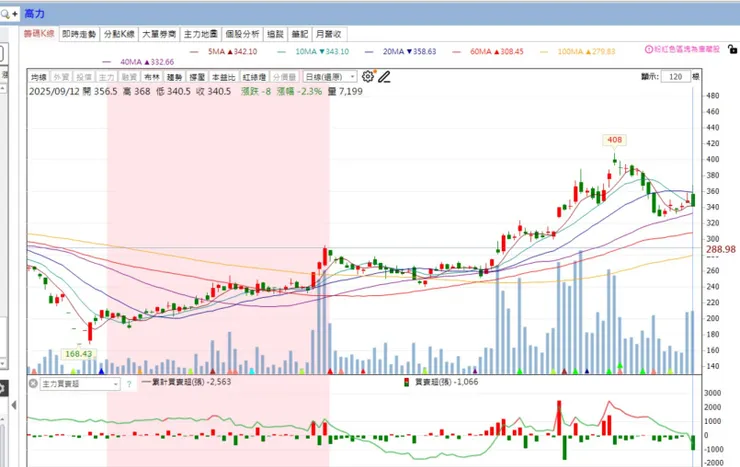Click the 20MA legend value

click(410, 51)
